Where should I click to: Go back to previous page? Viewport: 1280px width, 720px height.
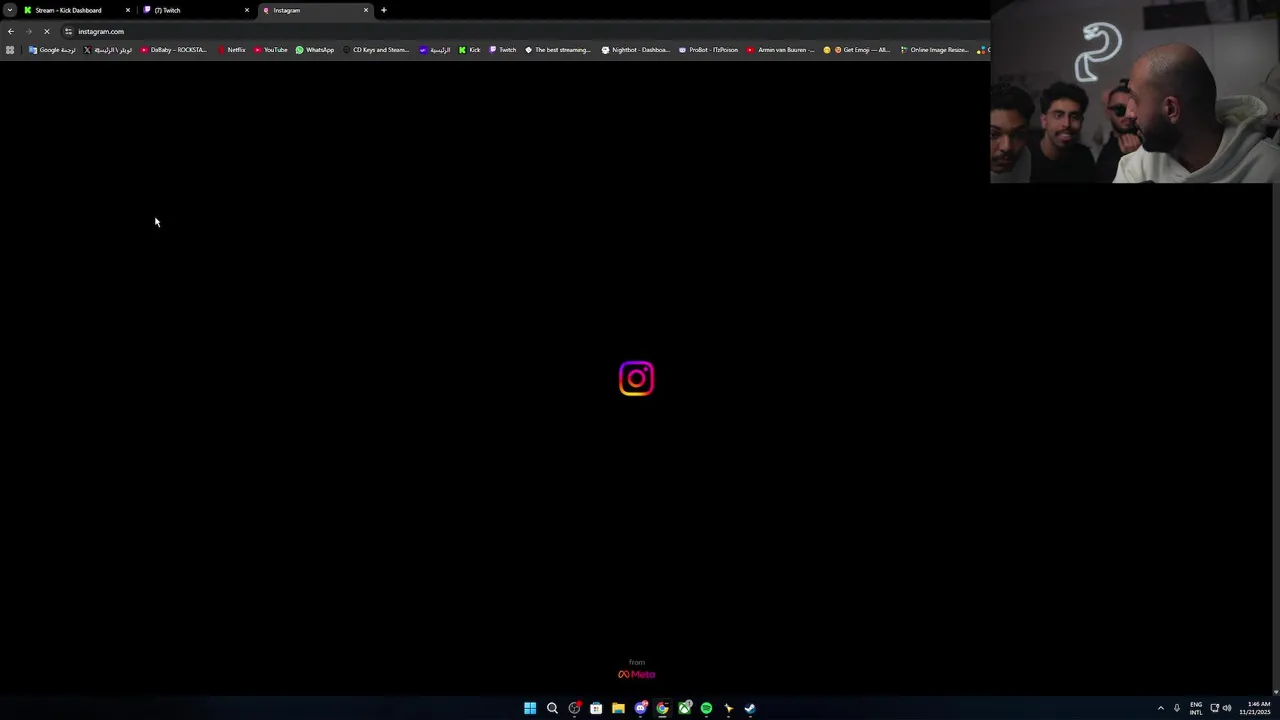click(11, 32)
